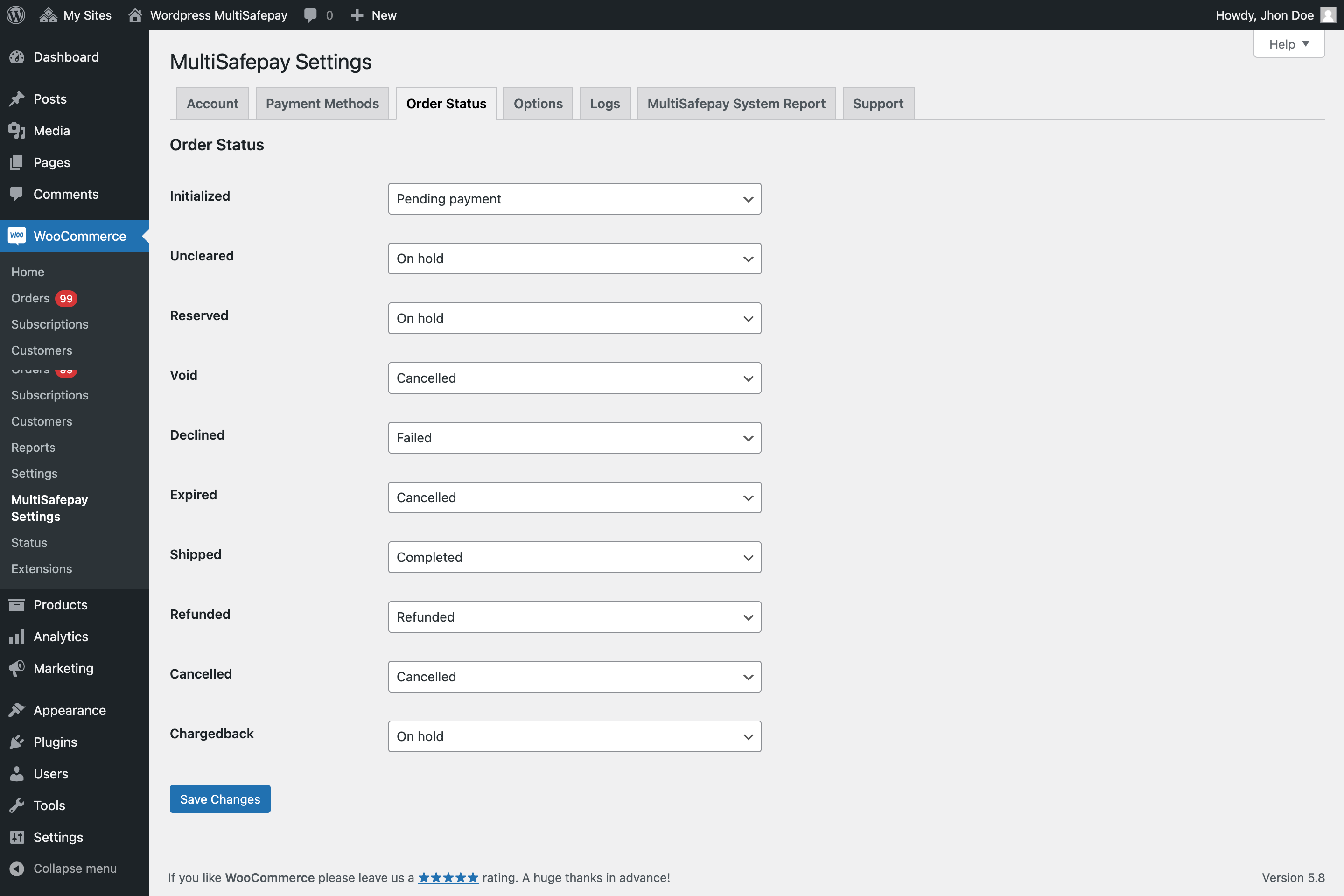
Task: Open the Void status dropdown
Action: tap(574, 378)
